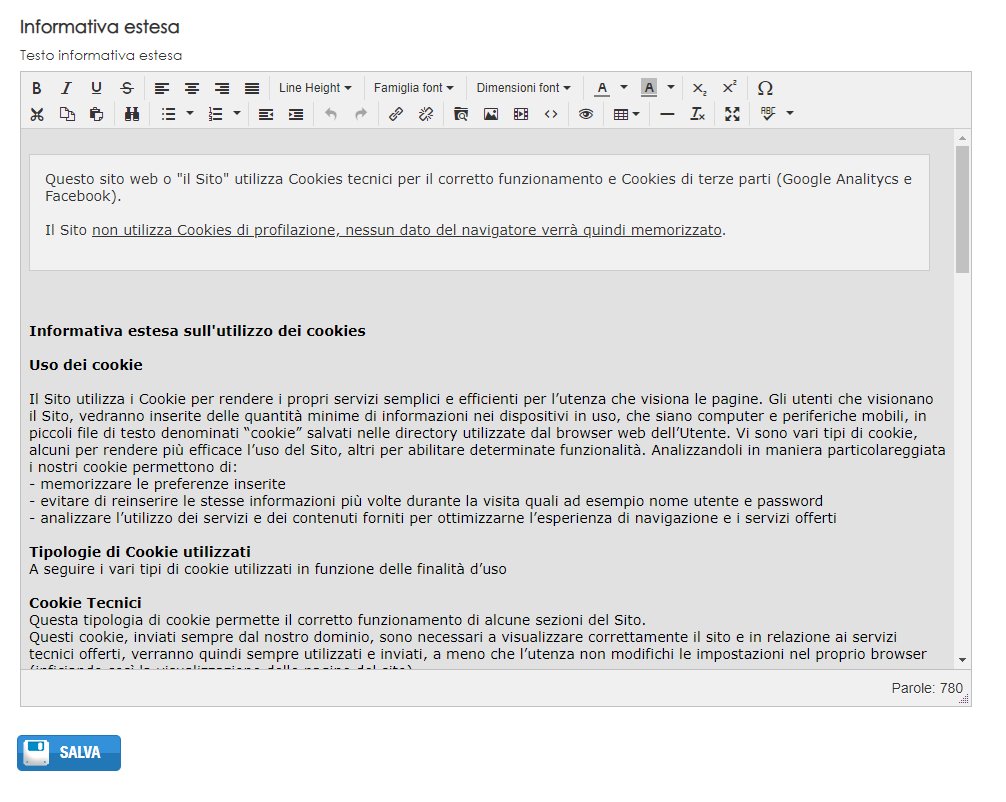The width and height of the screenshot is (1006, 802).
Task: Open the Line Height dropdown
Action: 315,88
